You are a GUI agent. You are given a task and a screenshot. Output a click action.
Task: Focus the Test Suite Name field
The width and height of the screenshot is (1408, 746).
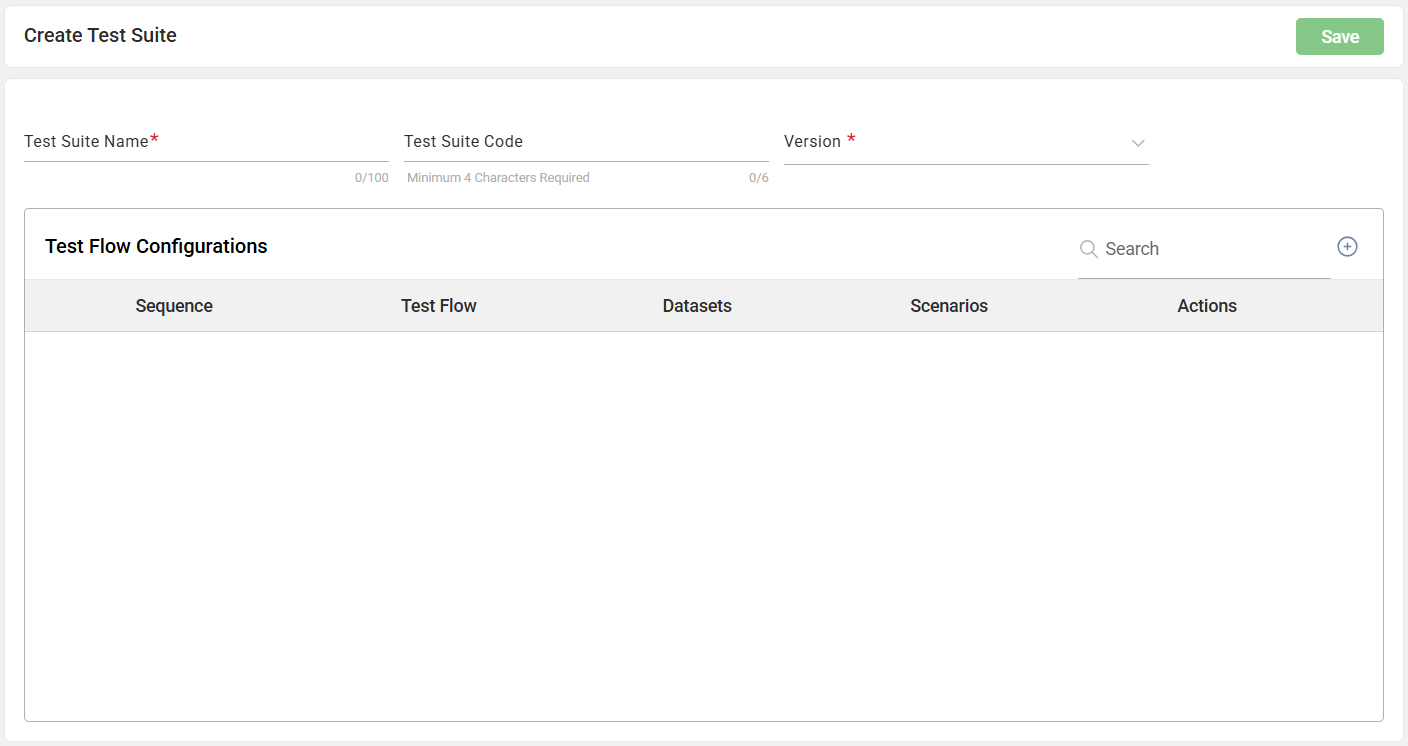click(x=206, y=142)
